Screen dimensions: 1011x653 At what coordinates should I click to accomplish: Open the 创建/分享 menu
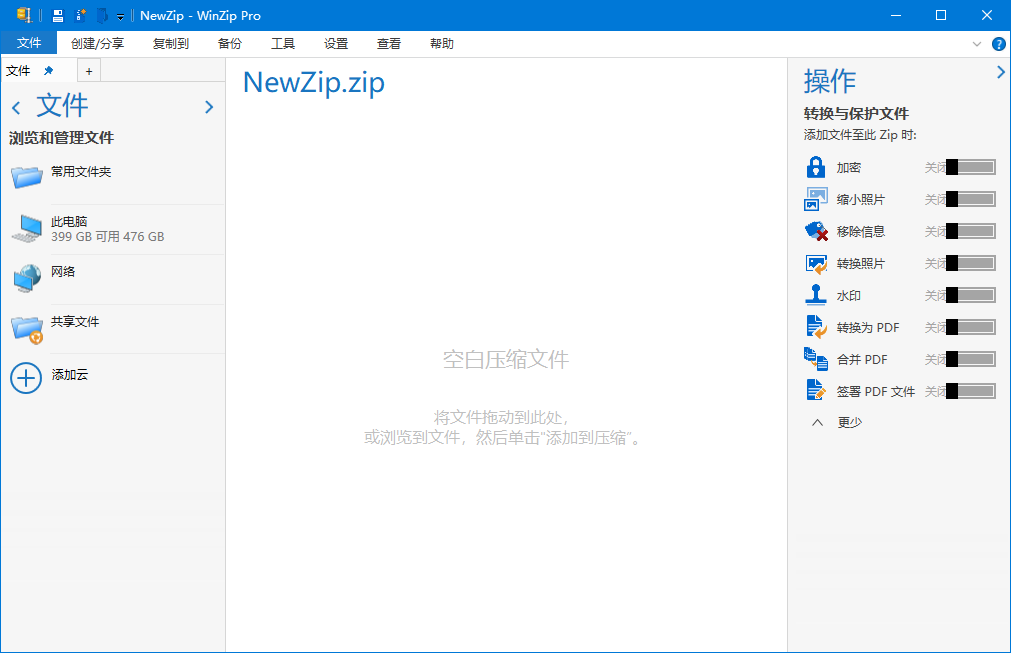[x=98, y=44]
